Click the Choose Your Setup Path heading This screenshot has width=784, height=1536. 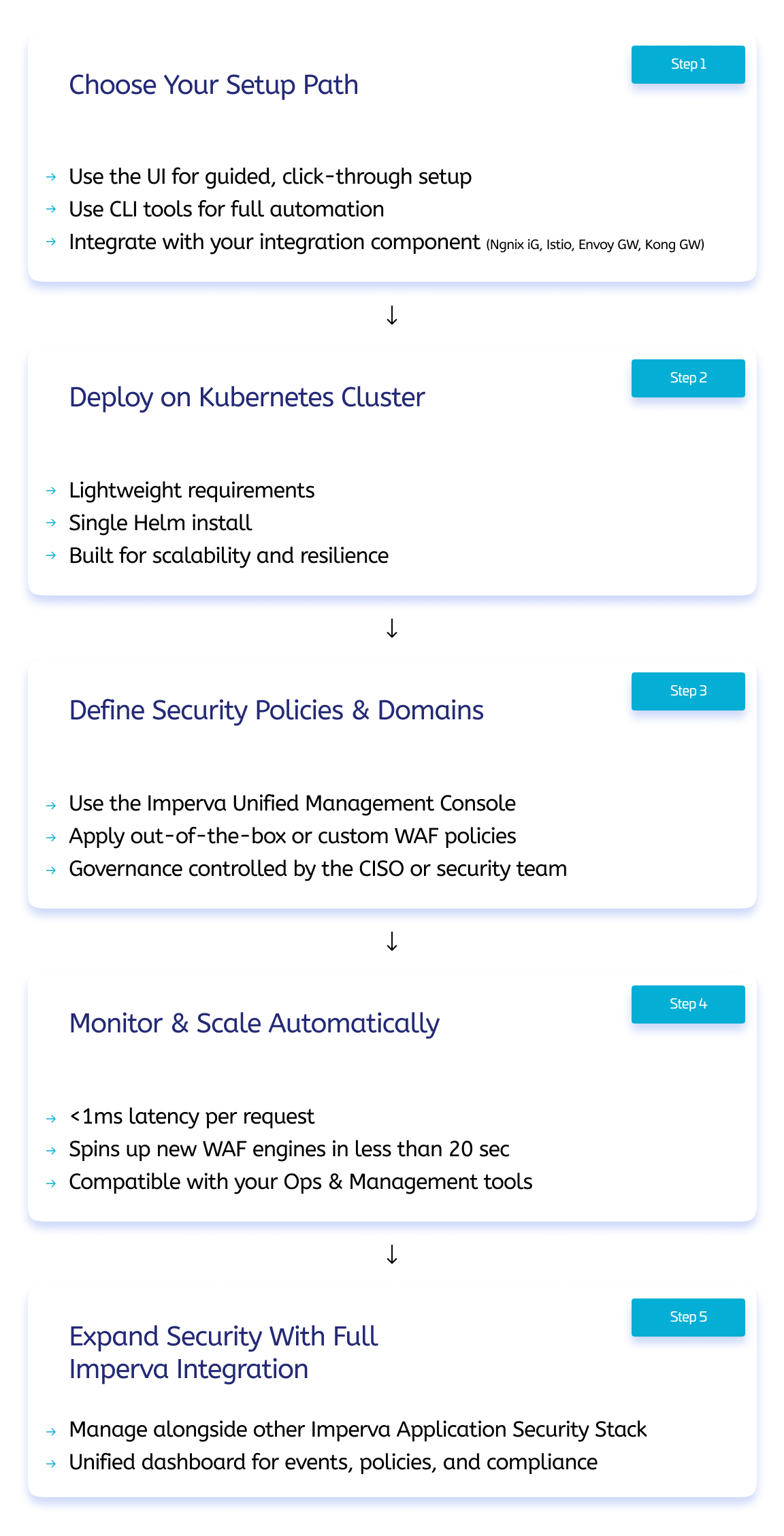point(214,85)
